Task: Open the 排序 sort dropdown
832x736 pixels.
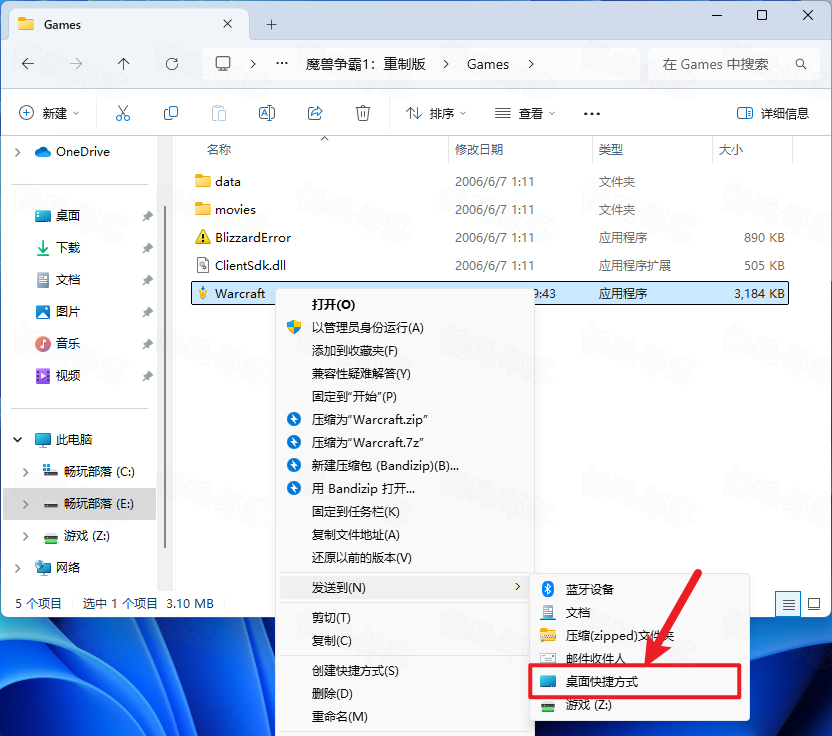Action: click(436, 113)
